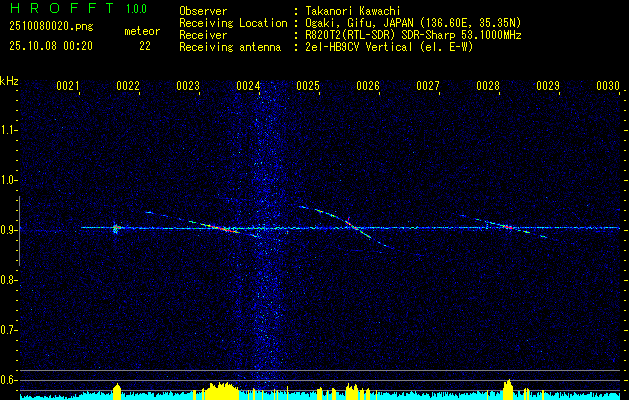Click the timestamp 25.10.08 00:20

51,46
